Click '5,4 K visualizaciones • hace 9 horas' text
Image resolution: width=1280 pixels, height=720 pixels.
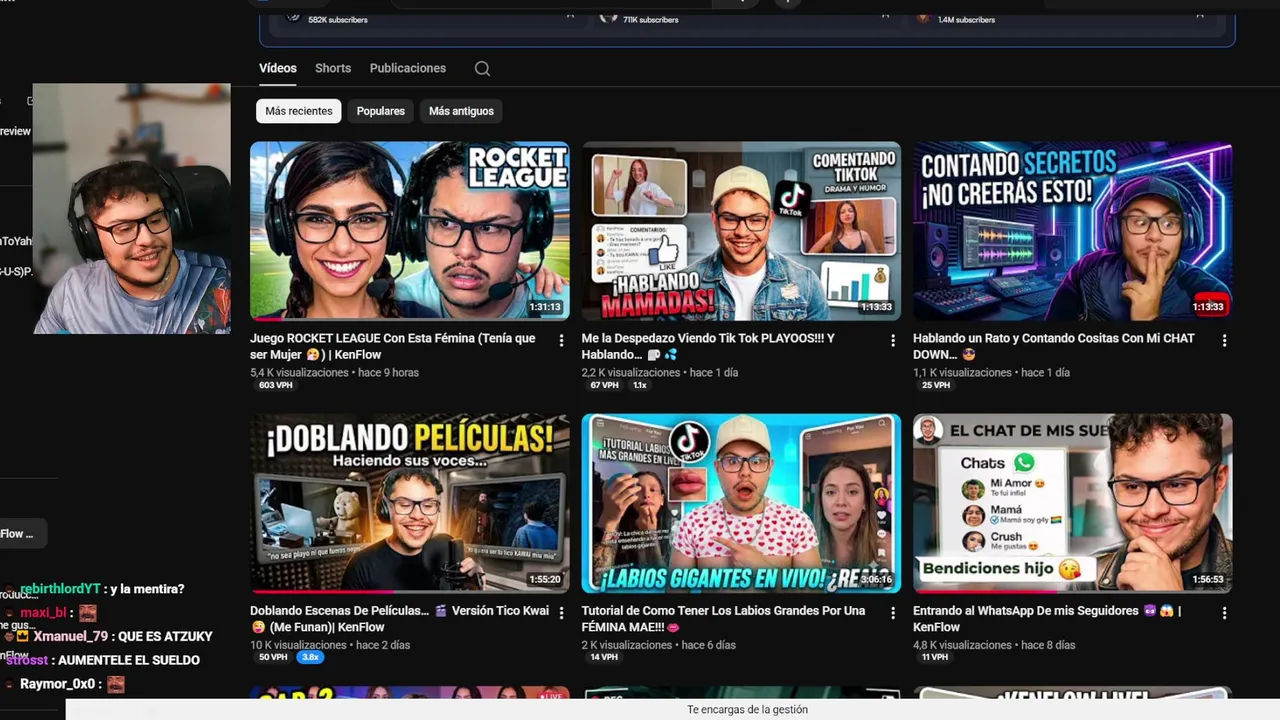coord(334,373)
